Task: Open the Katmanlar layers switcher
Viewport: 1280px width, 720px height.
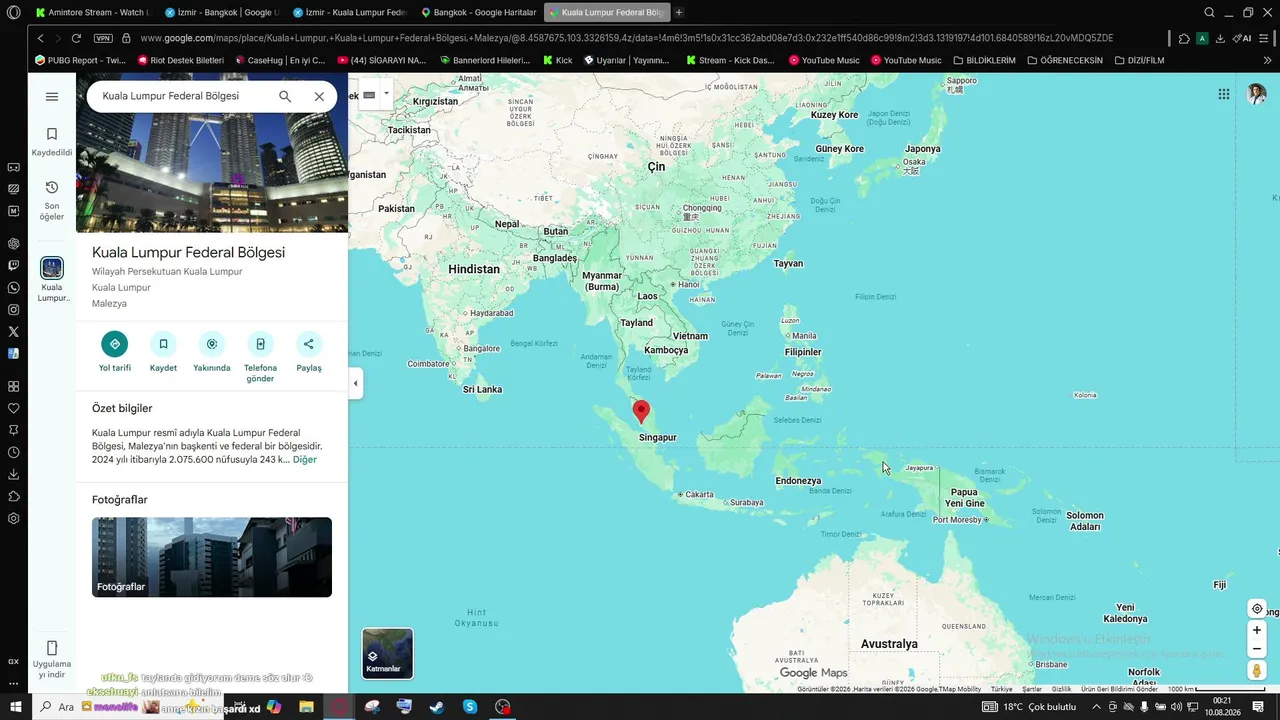Action: (x=387, y=653)
